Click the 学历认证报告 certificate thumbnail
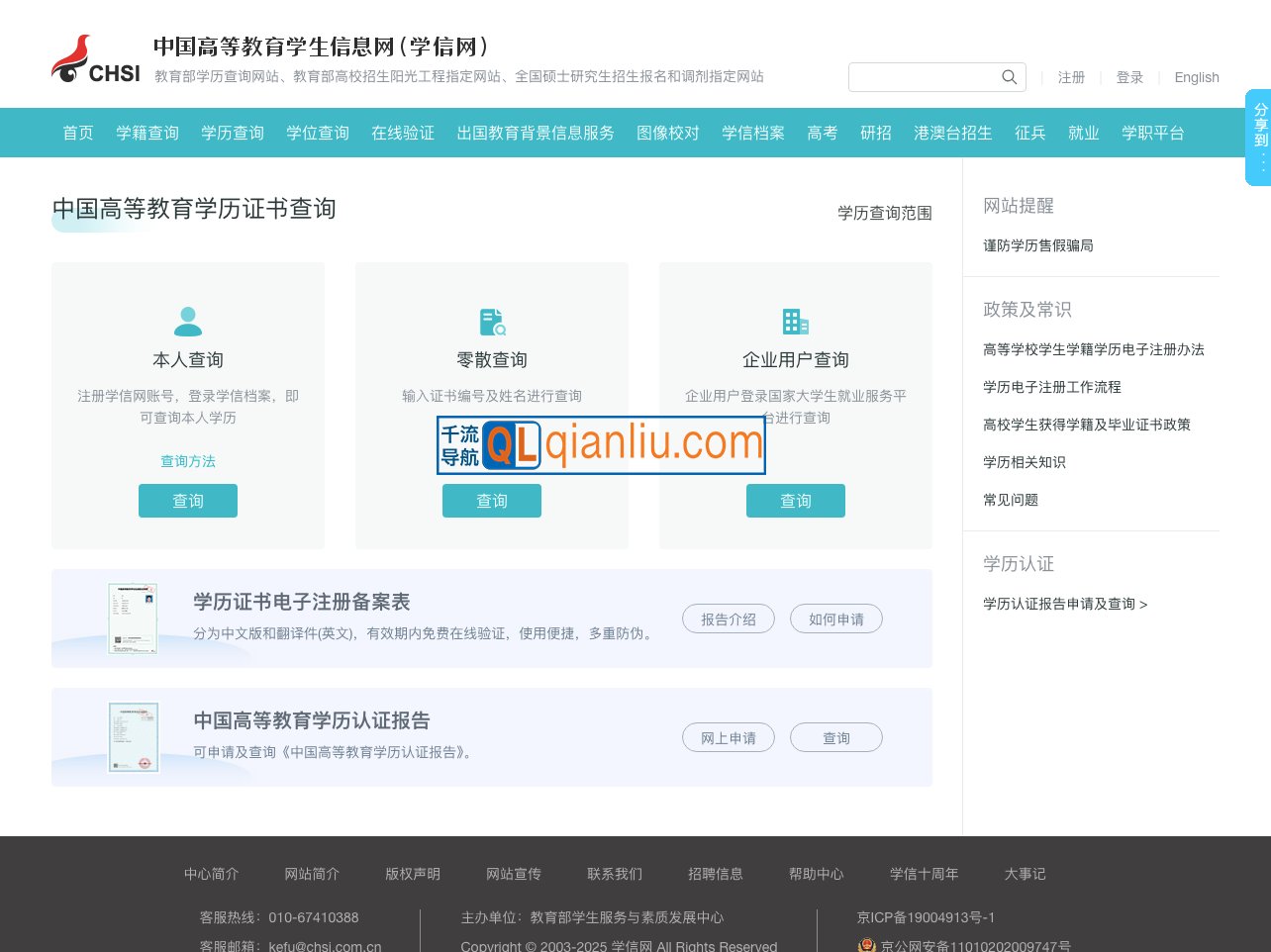The width and height of the screenshot is (1271, 952). click(x=133, y=736)
